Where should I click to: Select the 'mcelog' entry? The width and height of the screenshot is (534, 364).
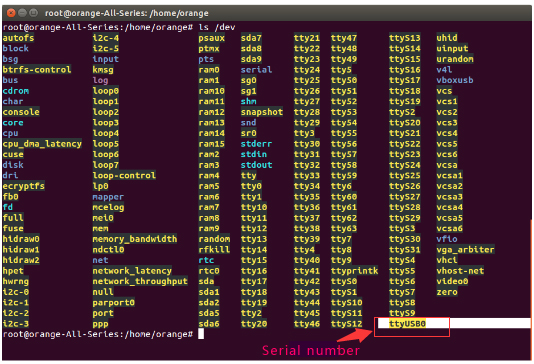click(x=108, y=207)
